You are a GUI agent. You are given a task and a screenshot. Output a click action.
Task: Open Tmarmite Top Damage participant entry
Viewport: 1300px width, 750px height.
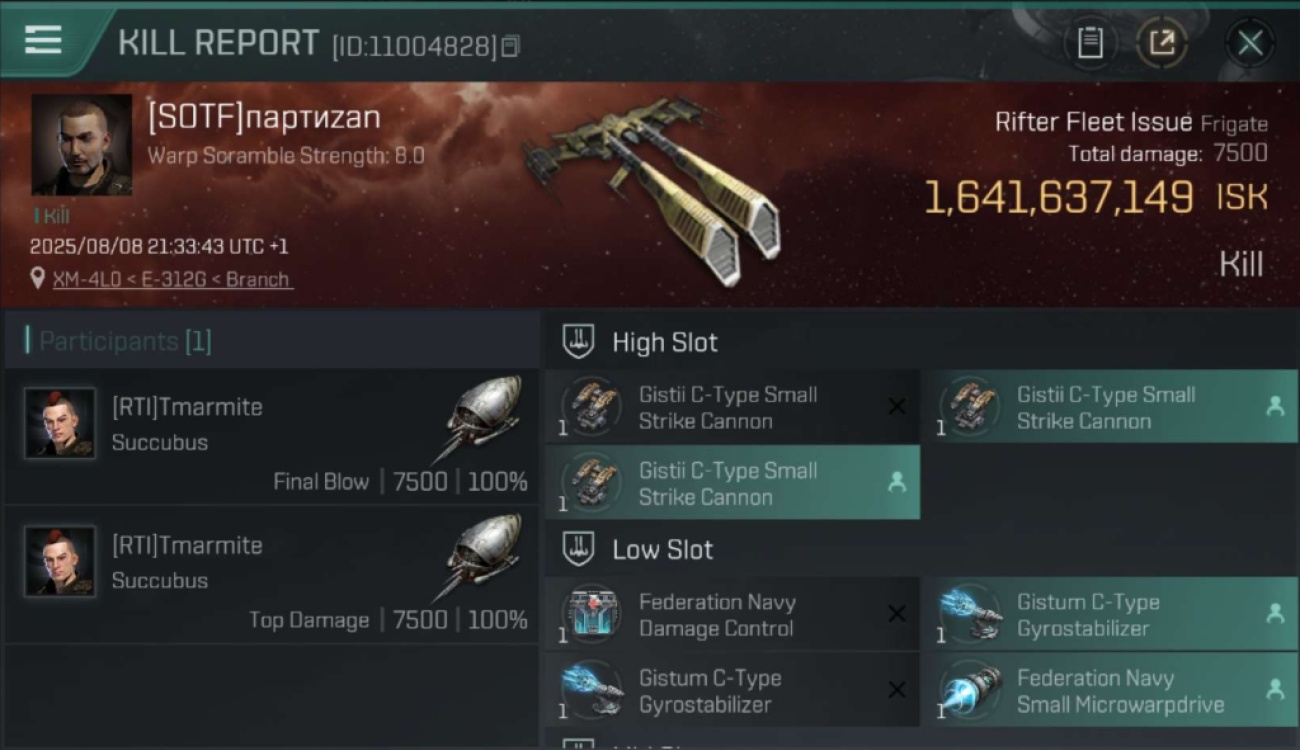(x=272, y=575)
